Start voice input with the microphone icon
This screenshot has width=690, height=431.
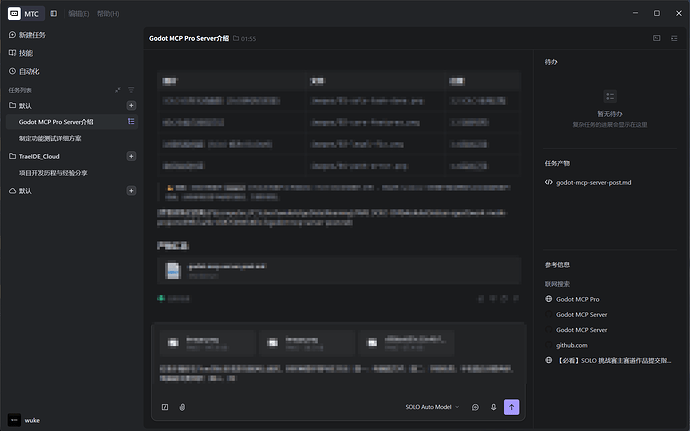coord(493,407)
